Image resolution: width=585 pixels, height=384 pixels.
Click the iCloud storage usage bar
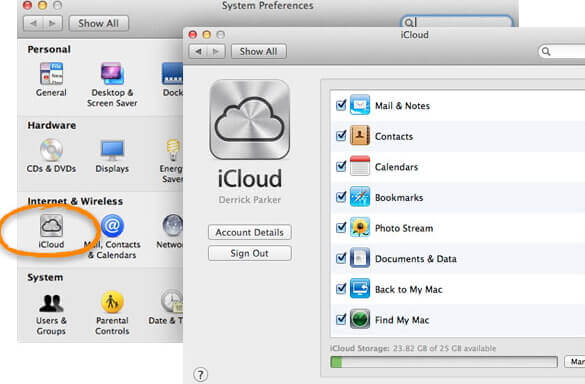tap(444, 362)
